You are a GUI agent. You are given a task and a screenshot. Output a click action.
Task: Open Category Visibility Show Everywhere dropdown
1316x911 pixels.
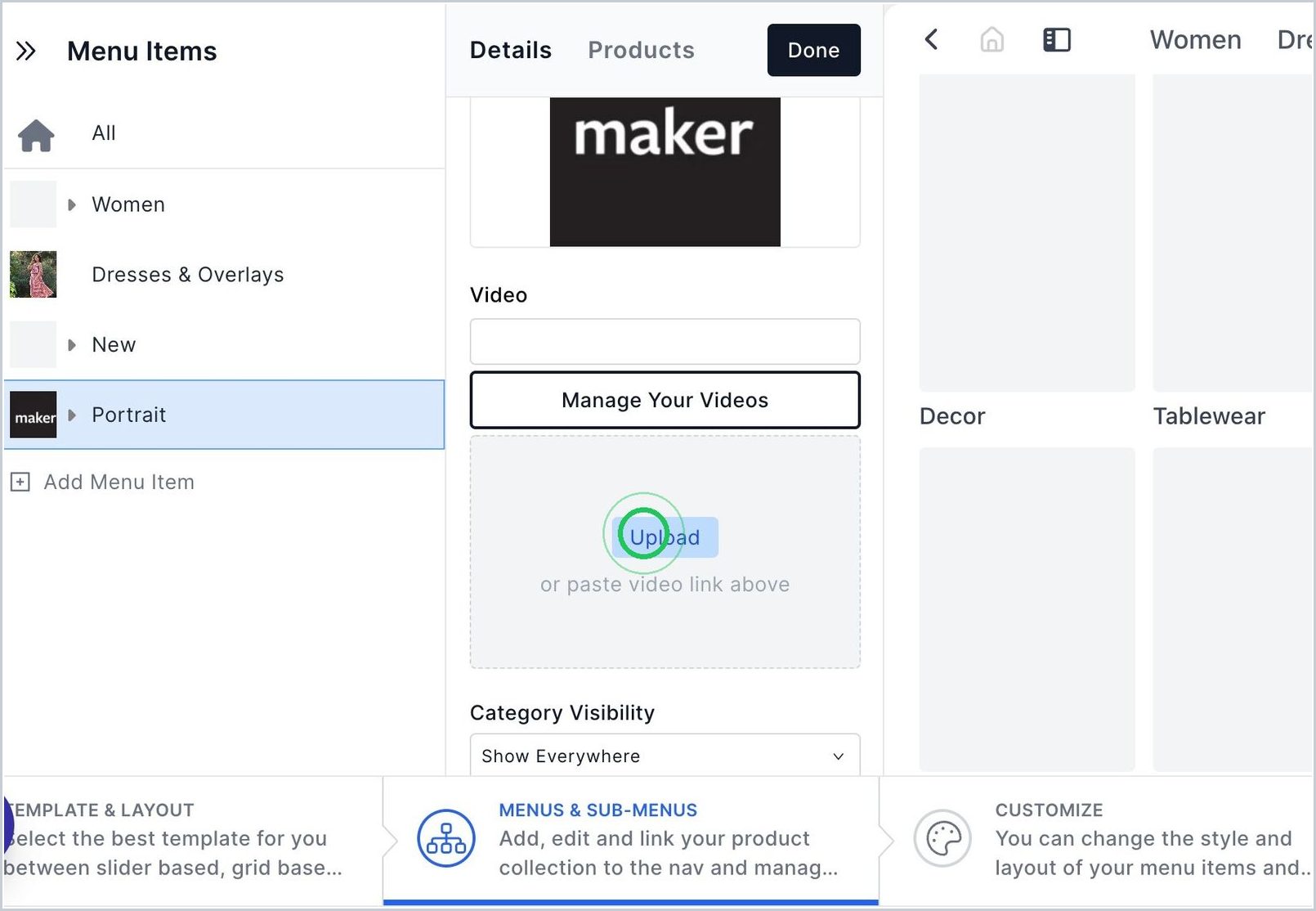665,756
